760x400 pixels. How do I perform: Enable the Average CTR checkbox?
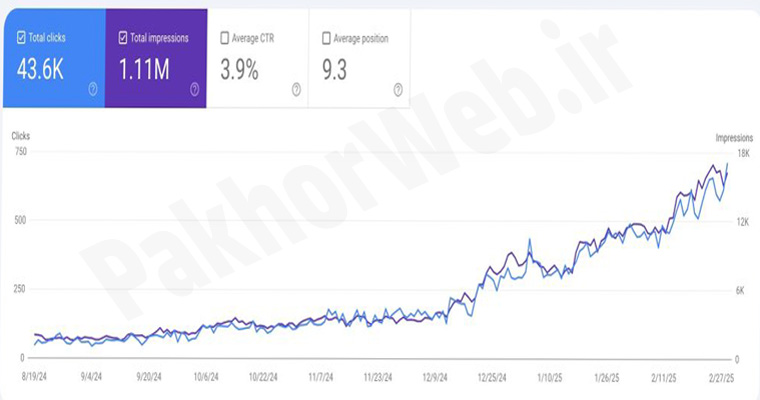[225, 38]
